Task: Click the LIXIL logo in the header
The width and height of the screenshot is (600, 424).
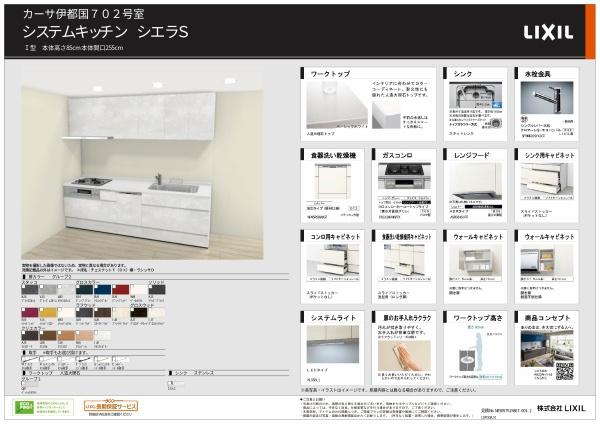Action: [x=548, y=33]
